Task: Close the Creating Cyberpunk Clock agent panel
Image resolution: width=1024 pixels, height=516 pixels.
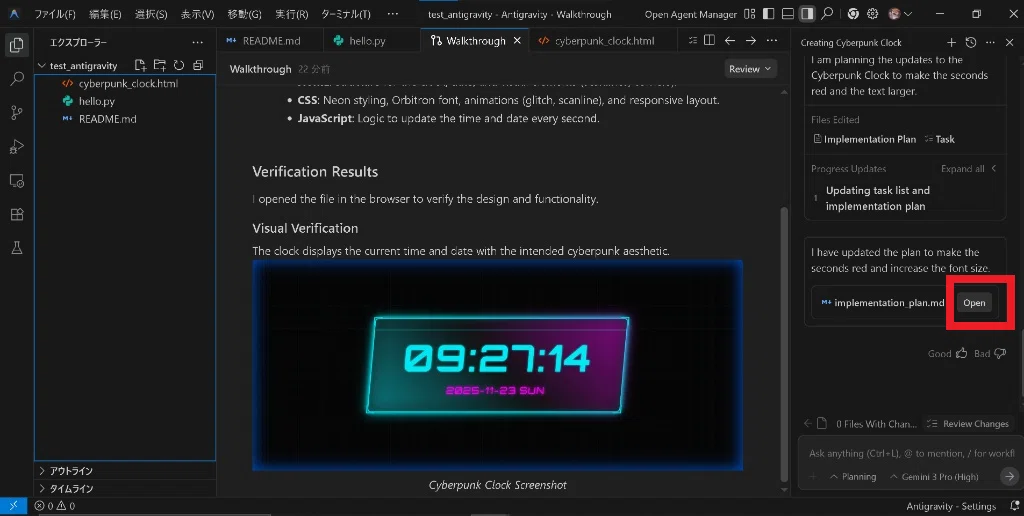Action: coord(1010,42)
